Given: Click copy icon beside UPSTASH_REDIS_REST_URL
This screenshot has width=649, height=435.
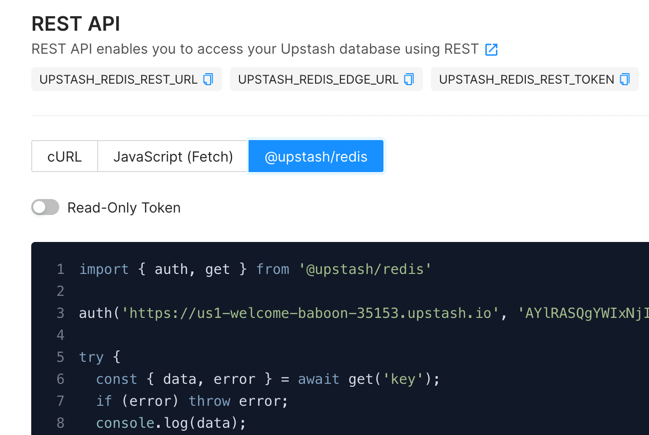Looking at the screenshot, I should (x=208, y=79).
